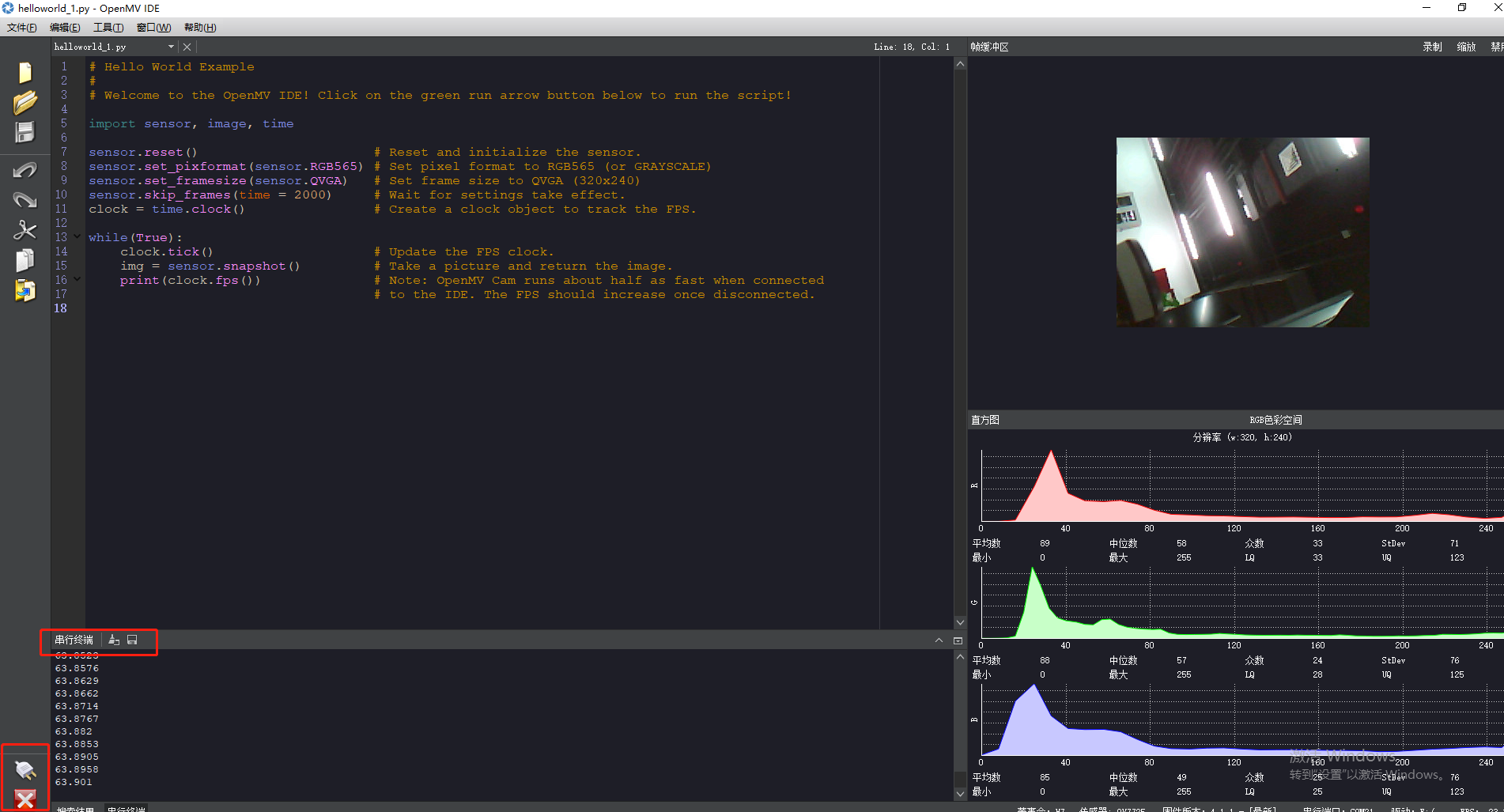This screenshot has width=1504, height=812.
Task: Minimize the OpenMV IDE window
Action: (x=1427, y=8)
